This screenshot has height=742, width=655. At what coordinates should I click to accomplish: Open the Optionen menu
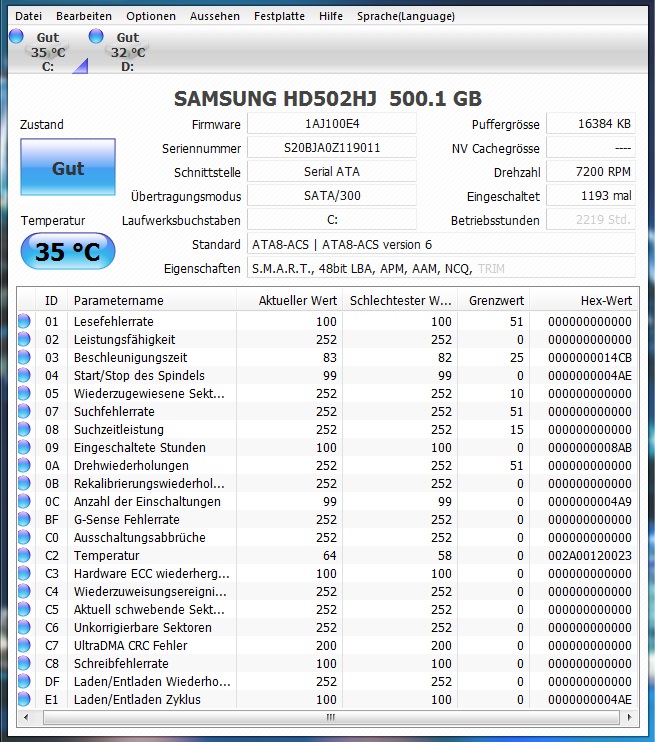point(150,16)
